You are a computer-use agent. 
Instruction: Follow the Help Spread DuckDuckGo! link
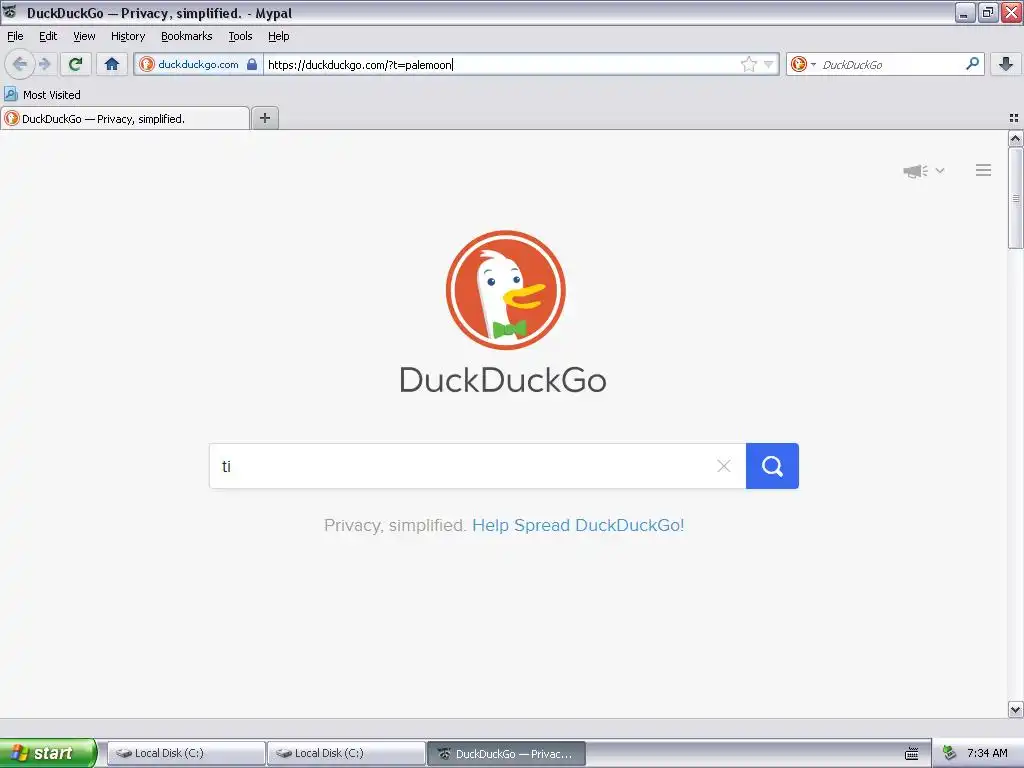(x=578, y=526)
